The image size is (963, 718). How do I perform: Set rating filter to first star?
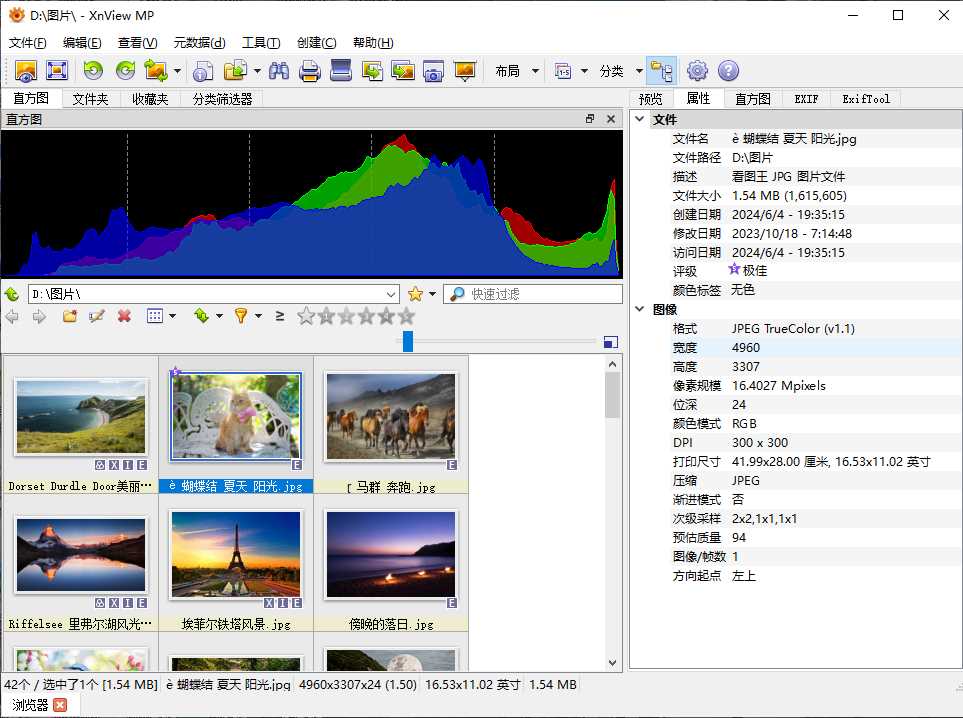pyautogui.click(x=306, y=316)
